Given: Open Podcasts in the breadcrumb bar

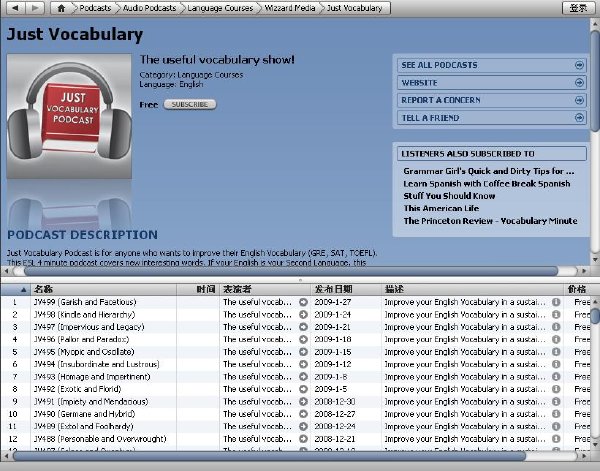Looking at the screenshot, I should (x=95, y=8).
